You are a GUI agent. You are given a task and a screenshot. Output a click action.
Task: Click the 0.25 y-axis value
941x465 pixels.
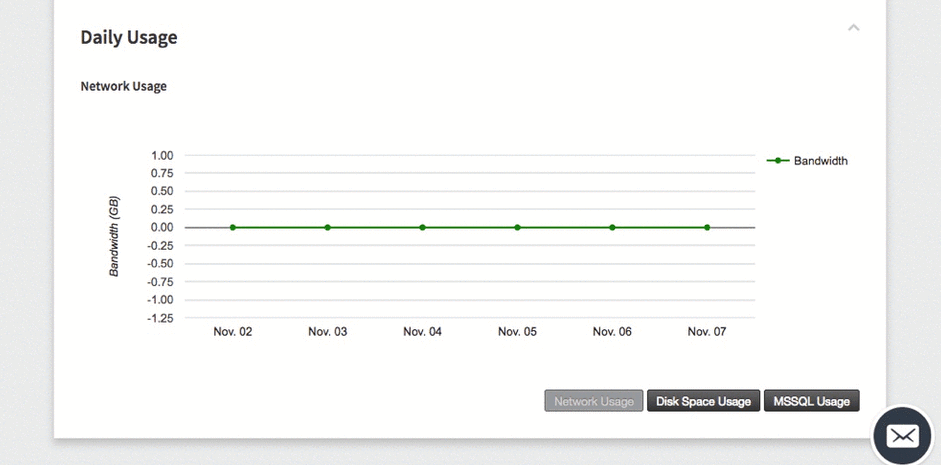pyautogui.click(x=162, y=209)
